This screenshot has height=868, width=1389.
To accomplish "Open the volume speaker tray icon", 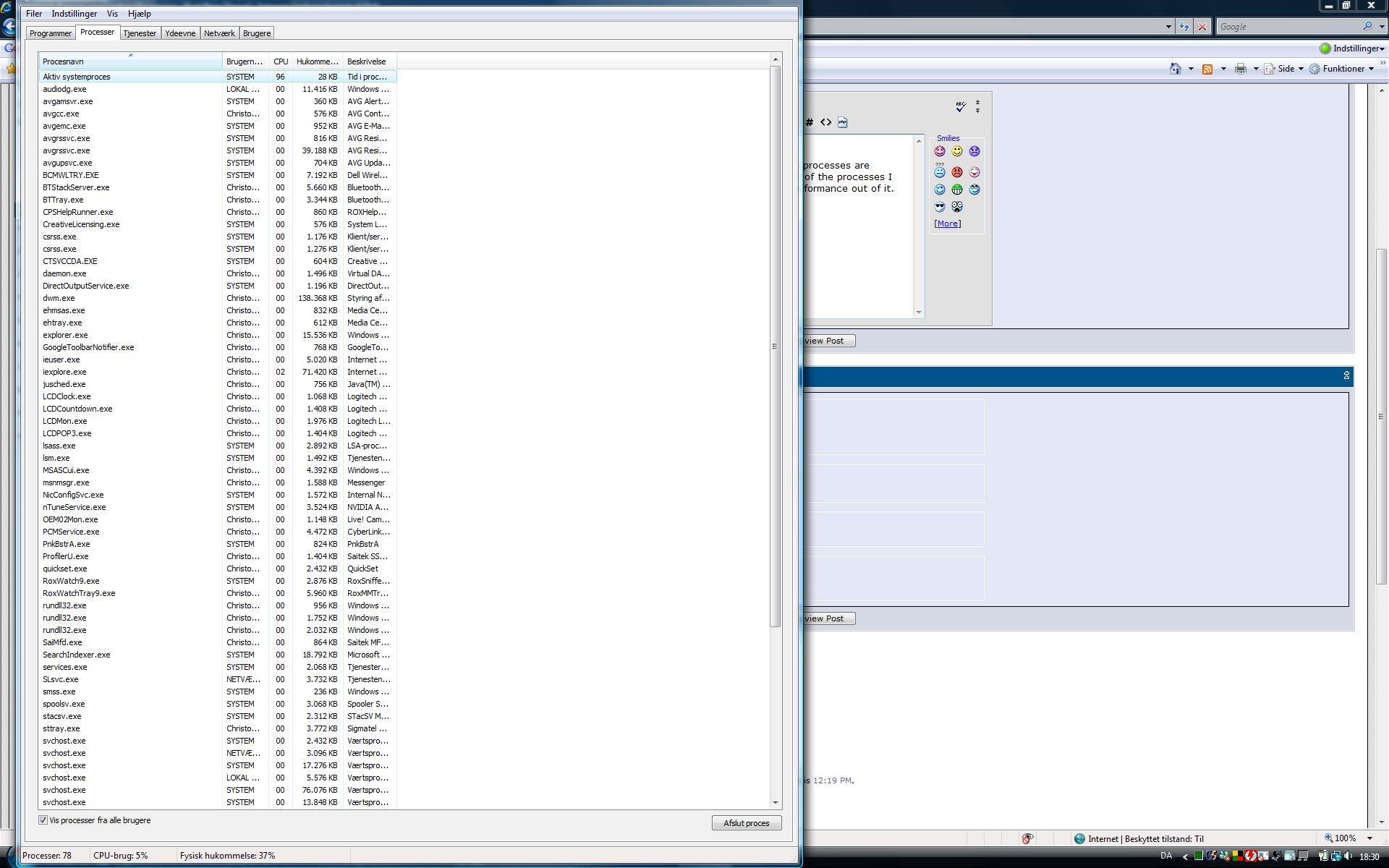I will point(1348,856).
